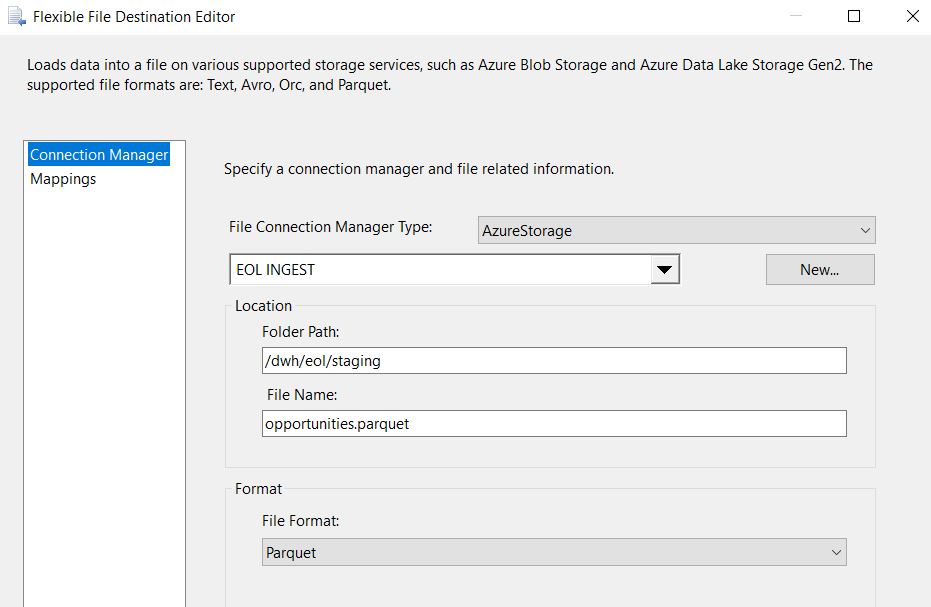The height and width of the screenshot is (607, 931).
Task: Click the black arrow of EOL INGEST combo
Action: point(664,270)
